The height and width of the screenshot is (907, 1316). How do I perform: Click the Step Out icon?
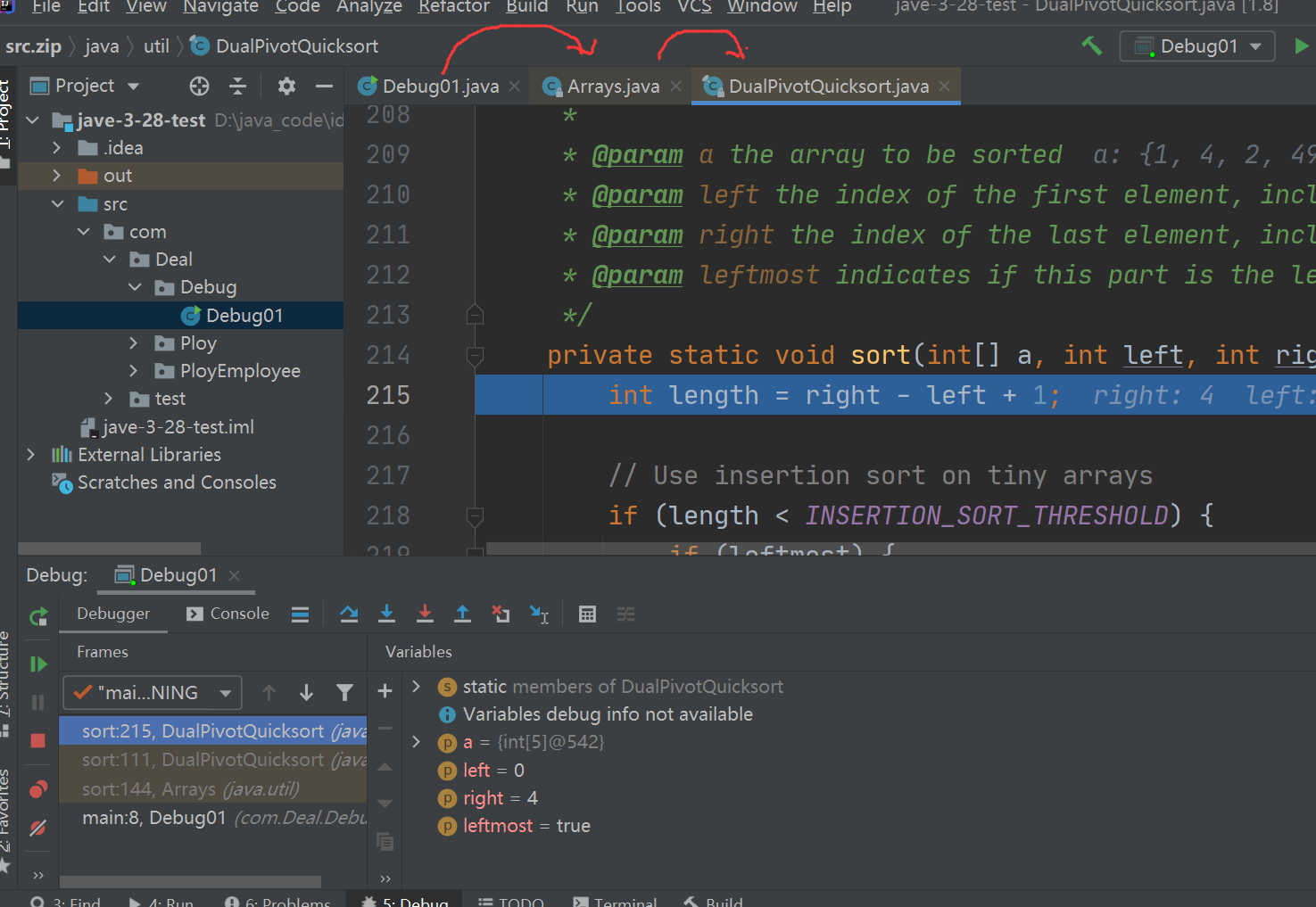462,614
